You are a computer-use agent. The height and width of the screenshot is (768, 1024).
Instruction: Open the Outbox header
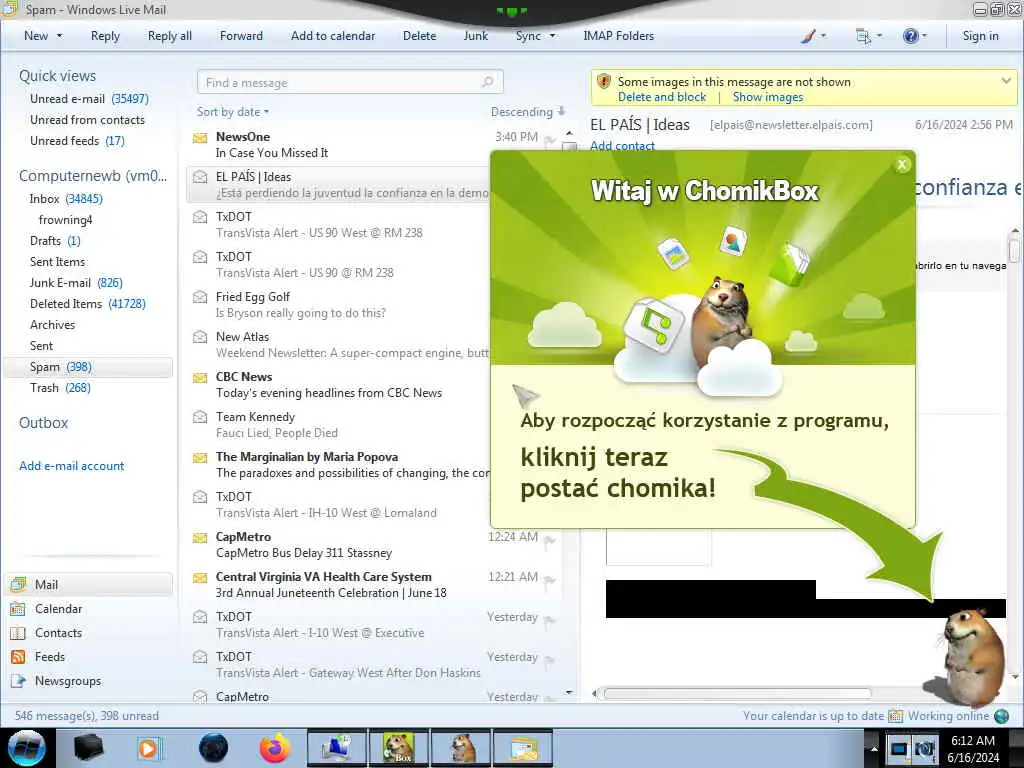pos(44,423)
